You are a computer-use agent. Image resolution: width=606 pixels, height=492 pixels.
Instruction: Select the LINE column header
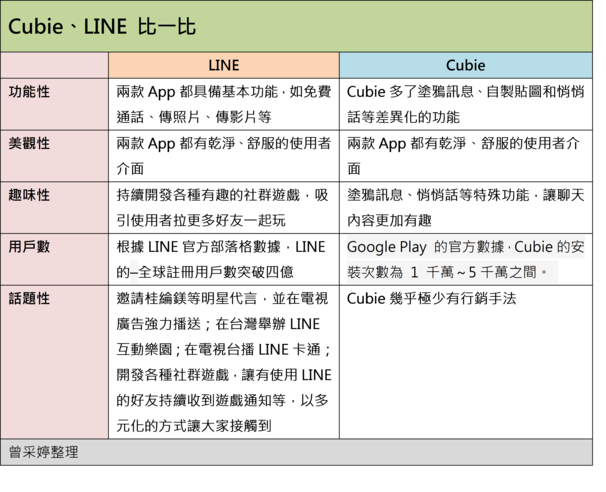[x=223, y=66]
